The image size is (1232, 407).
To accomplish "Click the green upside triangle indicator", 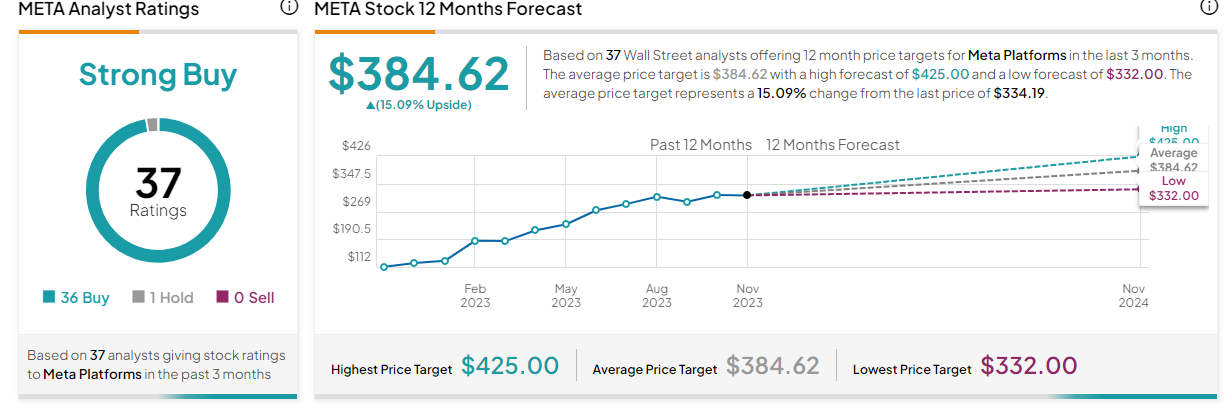I will coord(371,105).
